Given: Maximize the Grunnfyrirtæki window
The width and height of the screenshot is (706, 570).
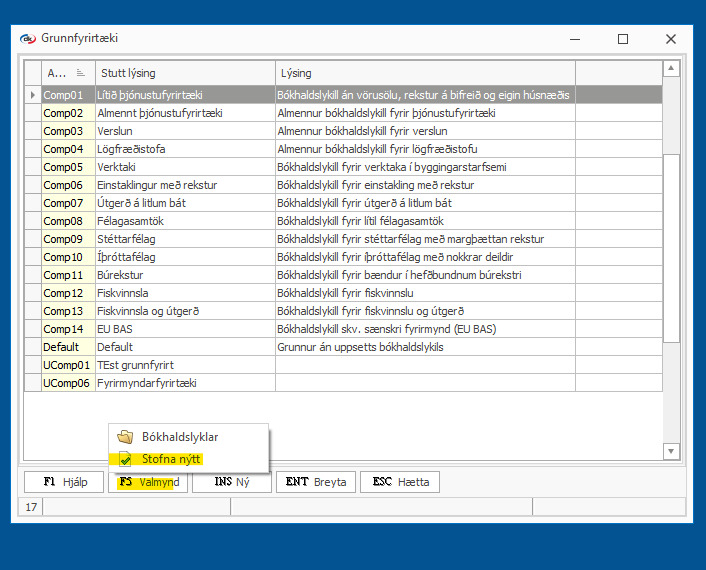Looking at the screenshot, I should [x=623, y=39].
